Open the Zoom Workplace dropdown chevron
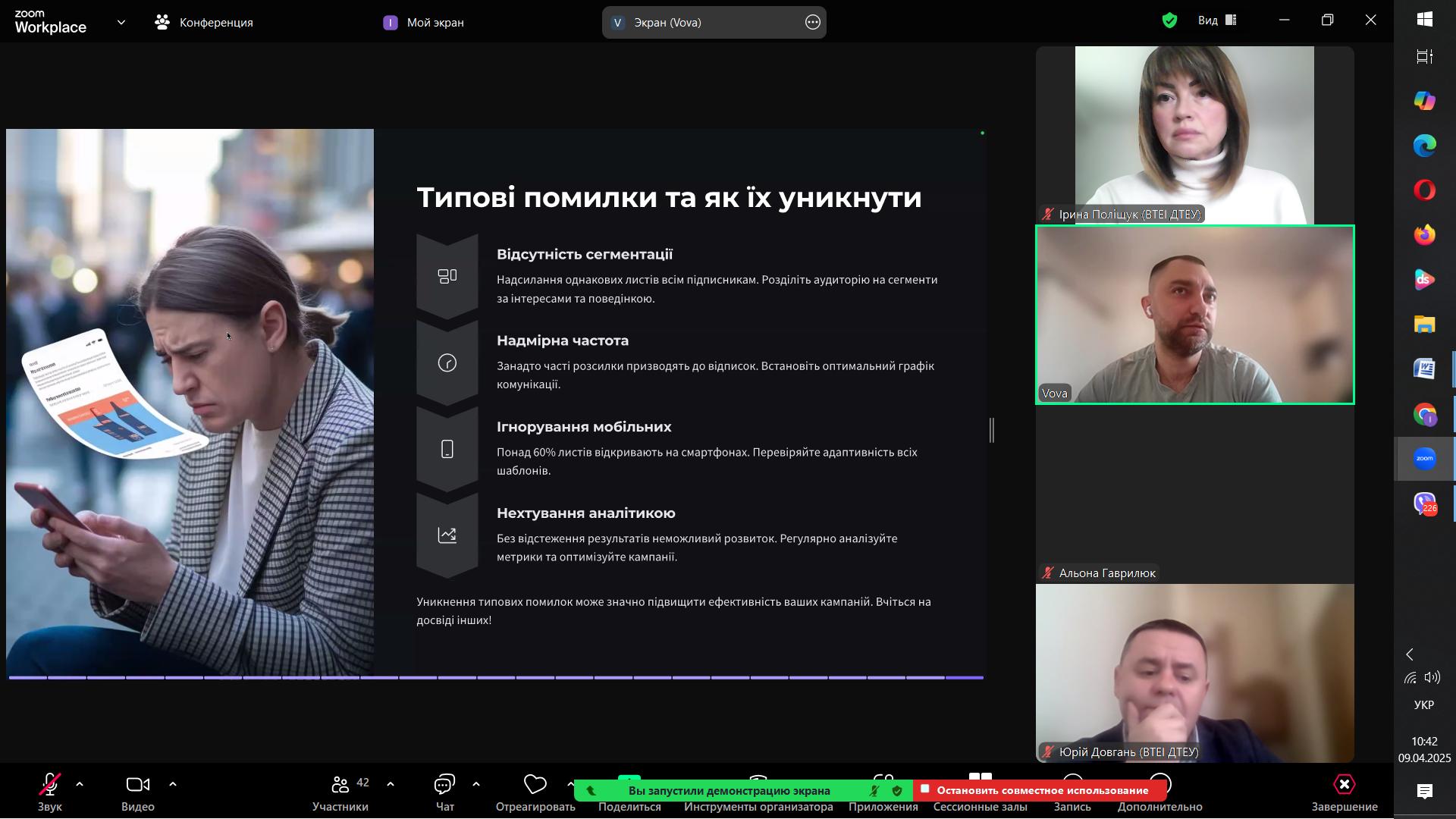Image resolution: width=1456 pixels, height=819 pixels. click(121, 22)
